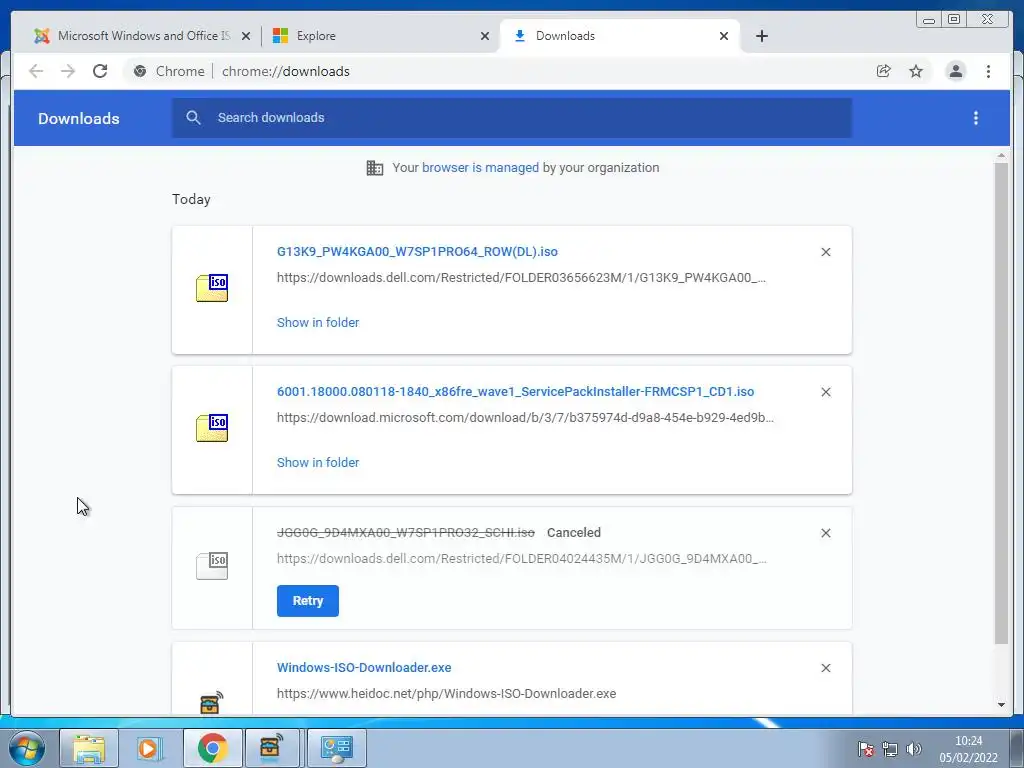Image resolution: width=1024 pixels, height=768 pixels.
Task: Close the Explore tab
Action: [485, 36]
